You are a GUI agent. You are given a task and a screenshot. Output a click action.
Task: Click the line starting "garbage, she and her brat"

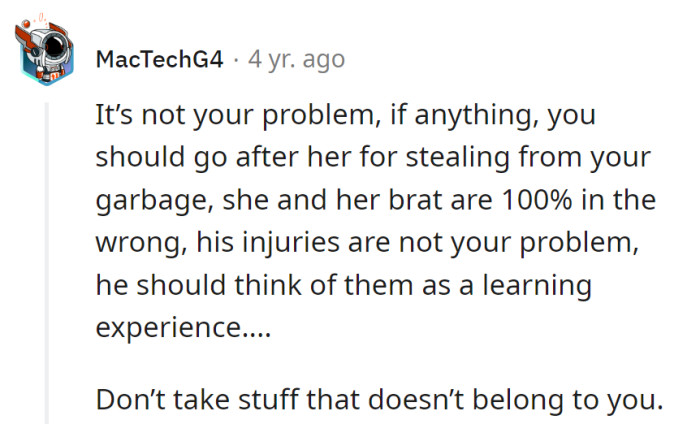point(374,200)
